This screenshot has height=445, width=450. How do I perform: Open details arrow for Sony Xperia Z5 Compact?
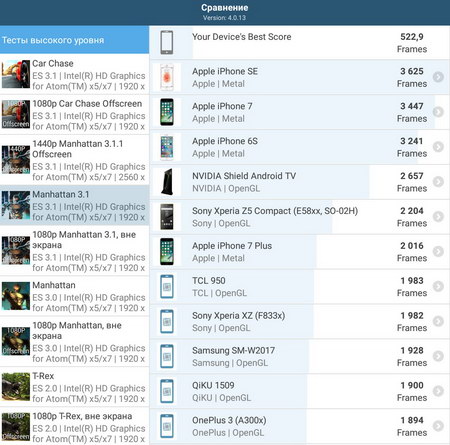point(438,217)
